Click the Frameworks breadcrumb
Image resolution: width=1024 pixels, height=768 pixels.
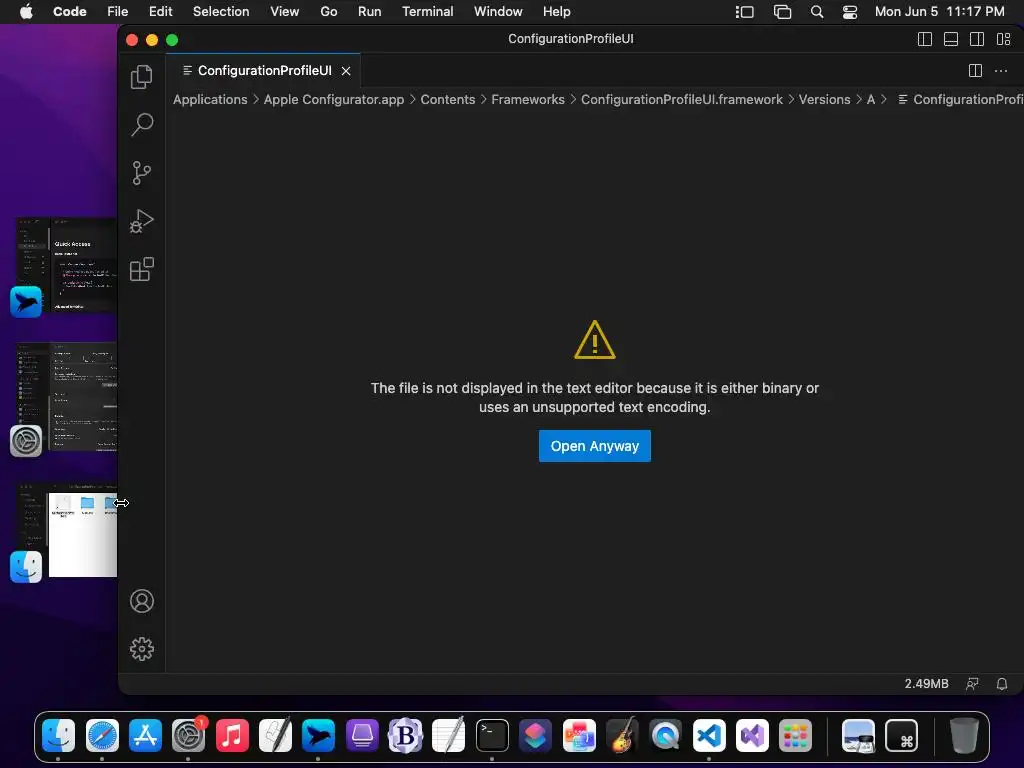coord(528,99)
